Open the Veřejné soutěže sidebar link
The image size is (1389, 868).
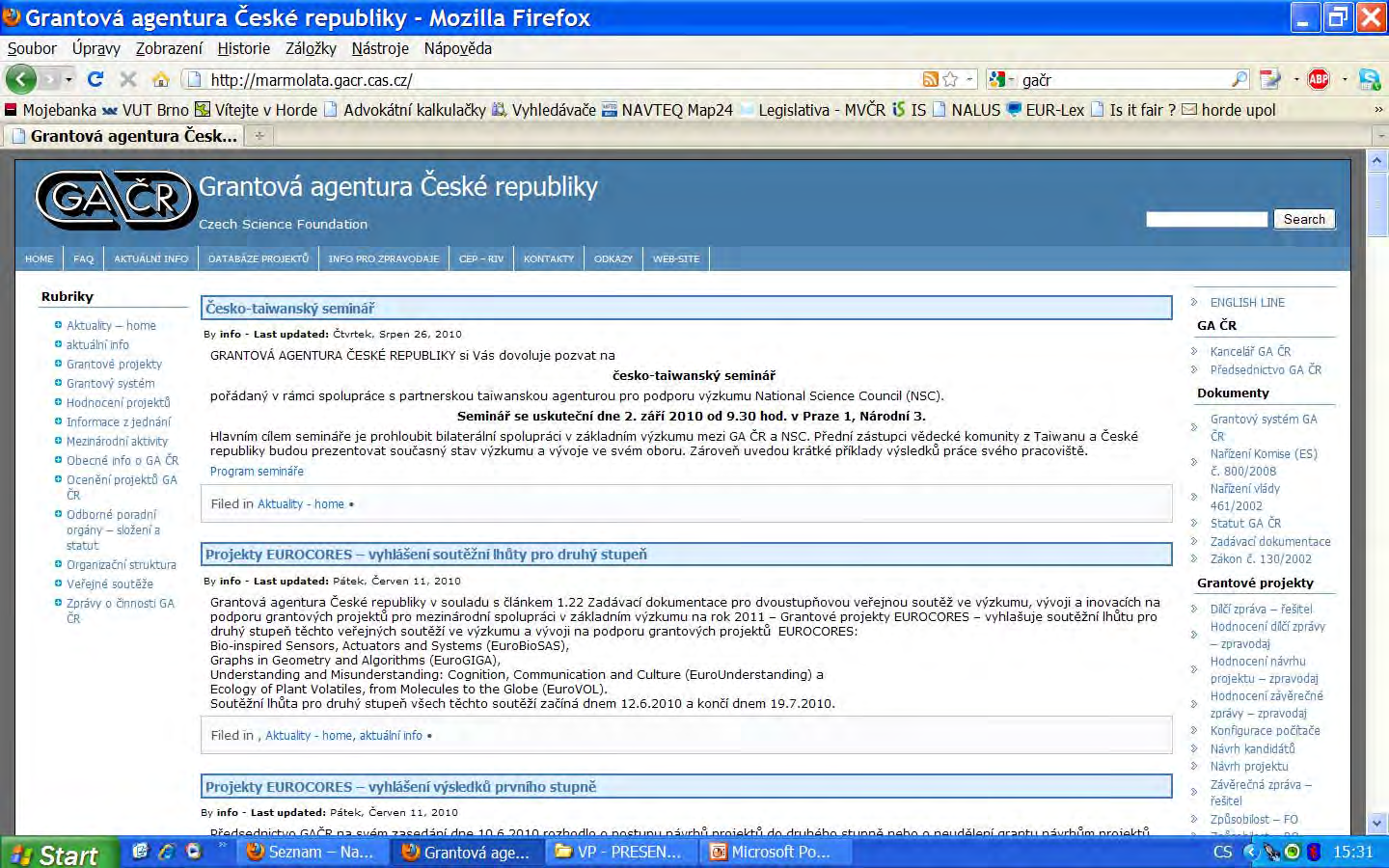coord(110,583)
